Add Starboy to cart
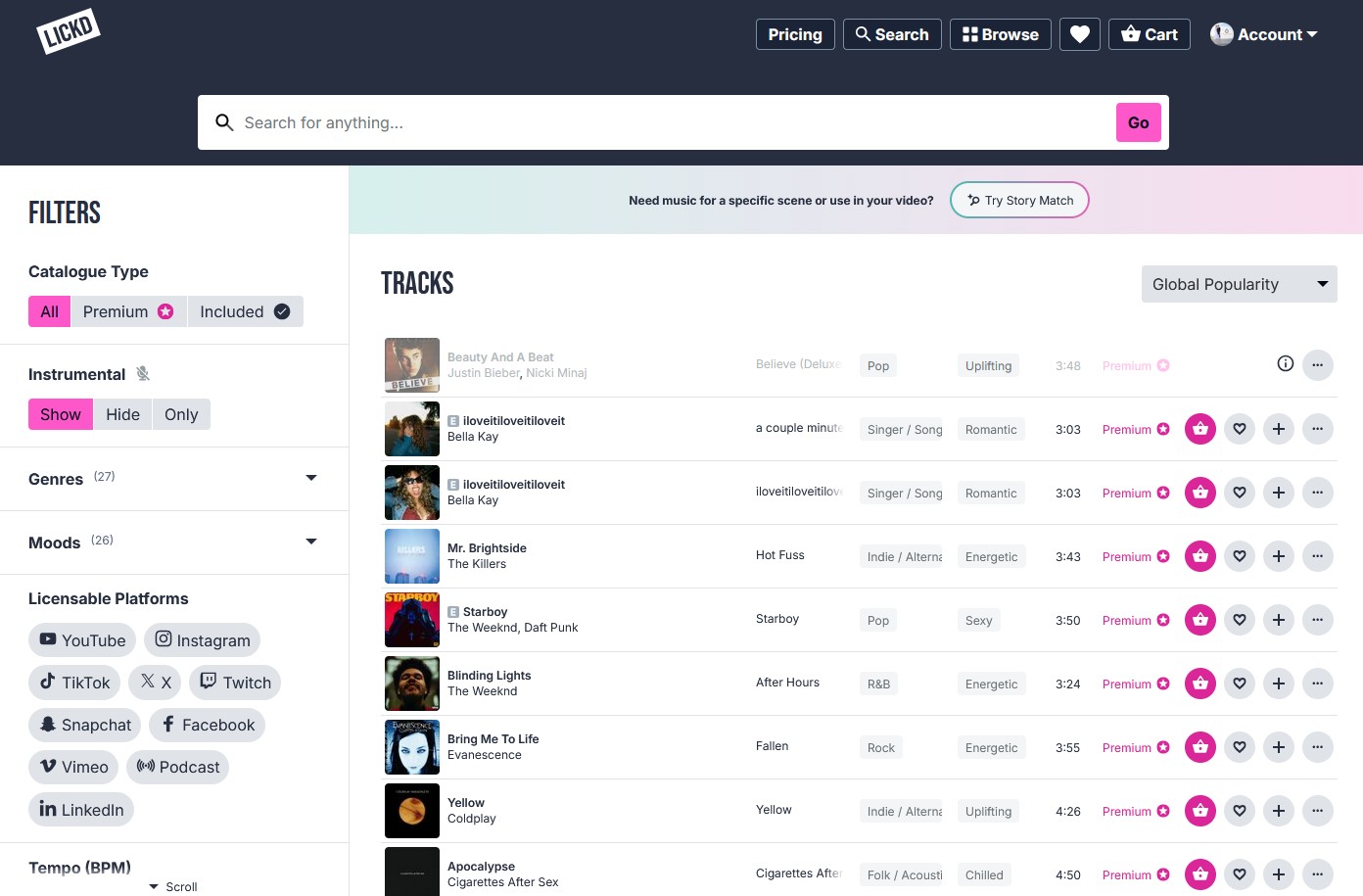The image size is (1363, 896). point(1200,620)
